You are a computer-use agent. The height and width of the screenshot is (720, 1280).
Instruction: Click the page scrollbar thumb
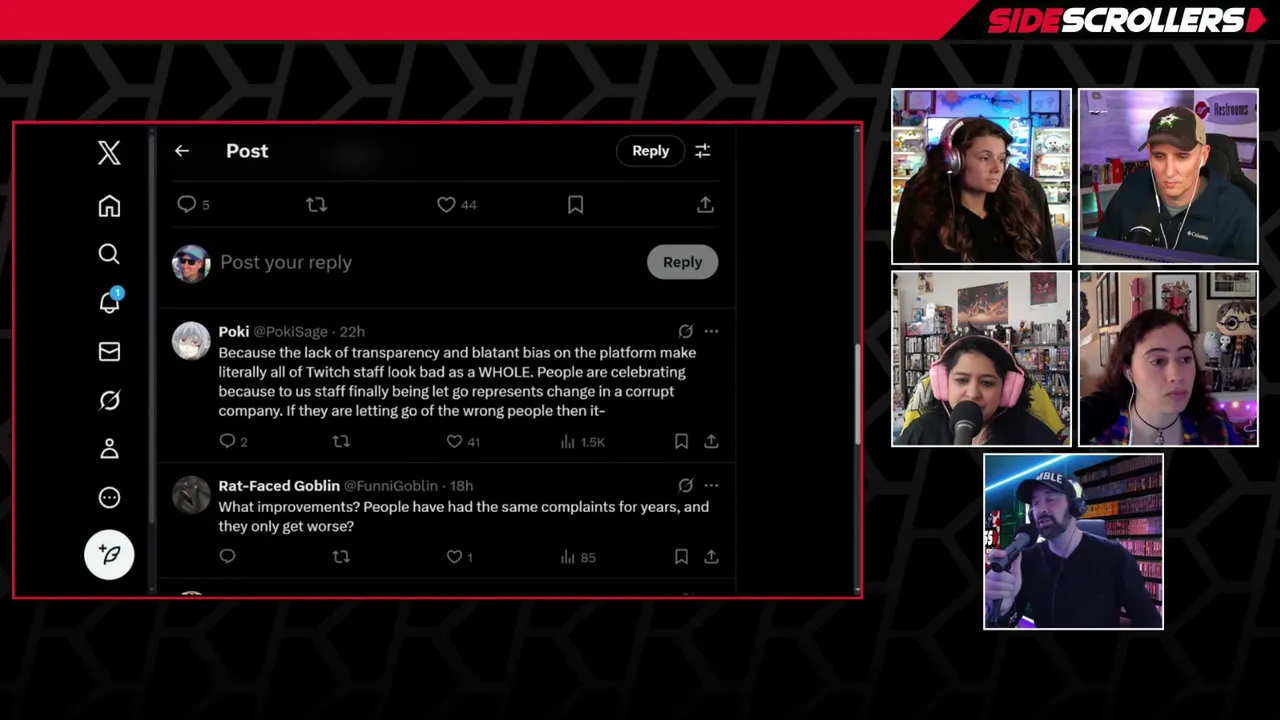857,395
